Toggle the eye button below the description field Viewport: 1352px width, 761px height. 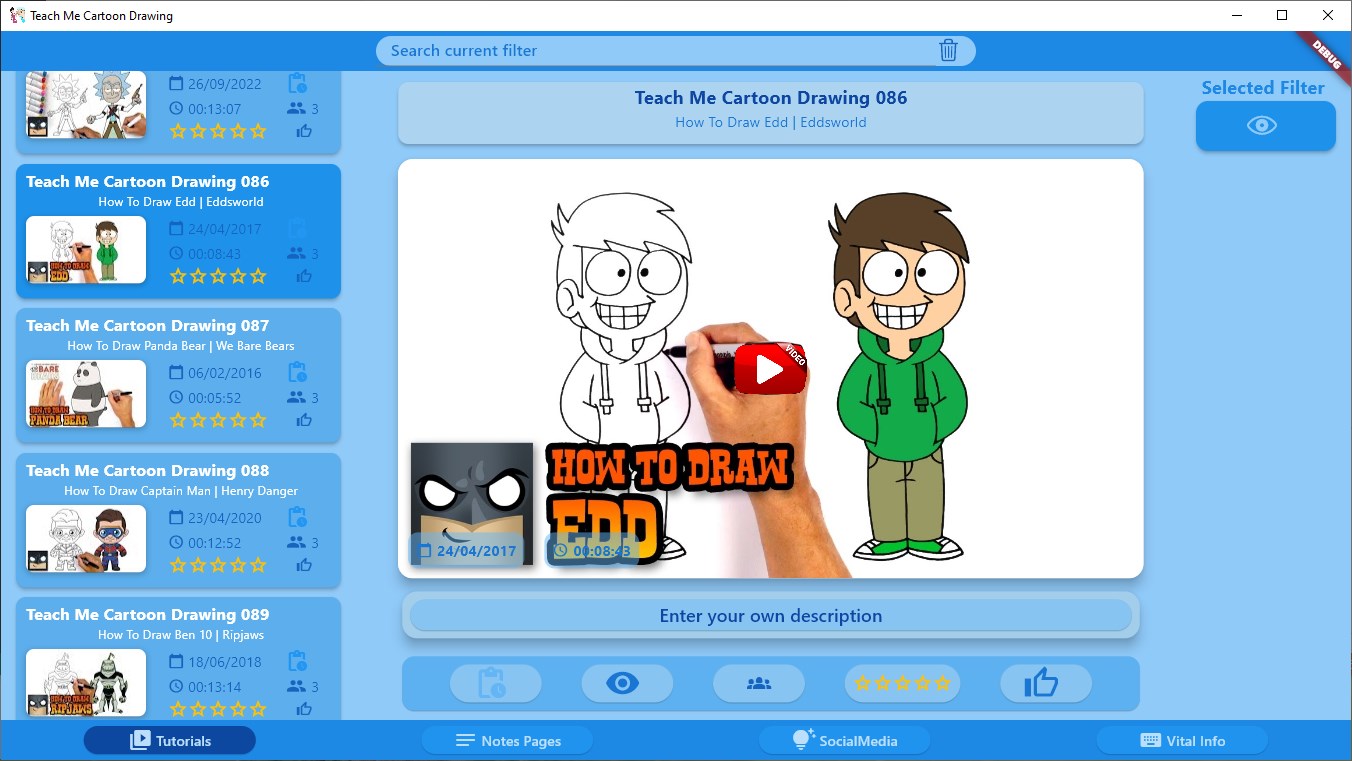tap(627, 684)
